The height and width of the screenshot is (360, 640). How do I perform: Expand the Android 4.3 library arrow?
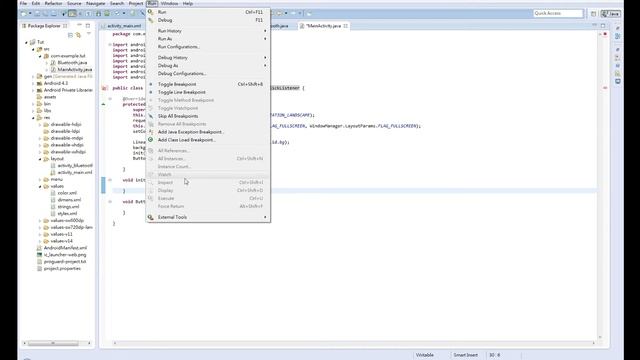click(33, 83)
